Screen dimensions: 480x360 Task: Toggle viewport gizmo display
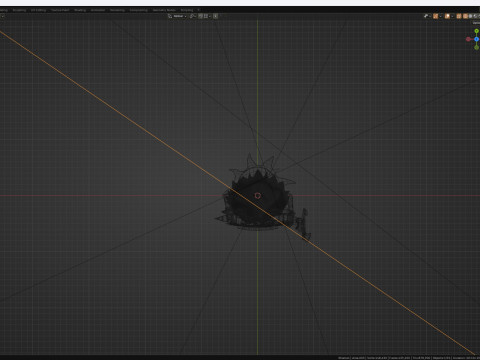point(436,16)
